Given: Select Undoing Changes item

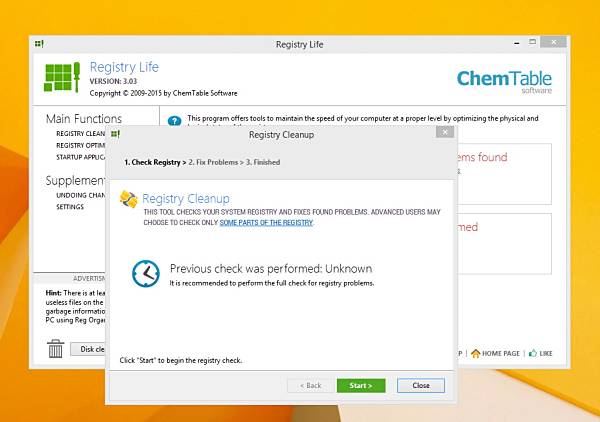Looking at the screenshot, I should tap(80, 195).
